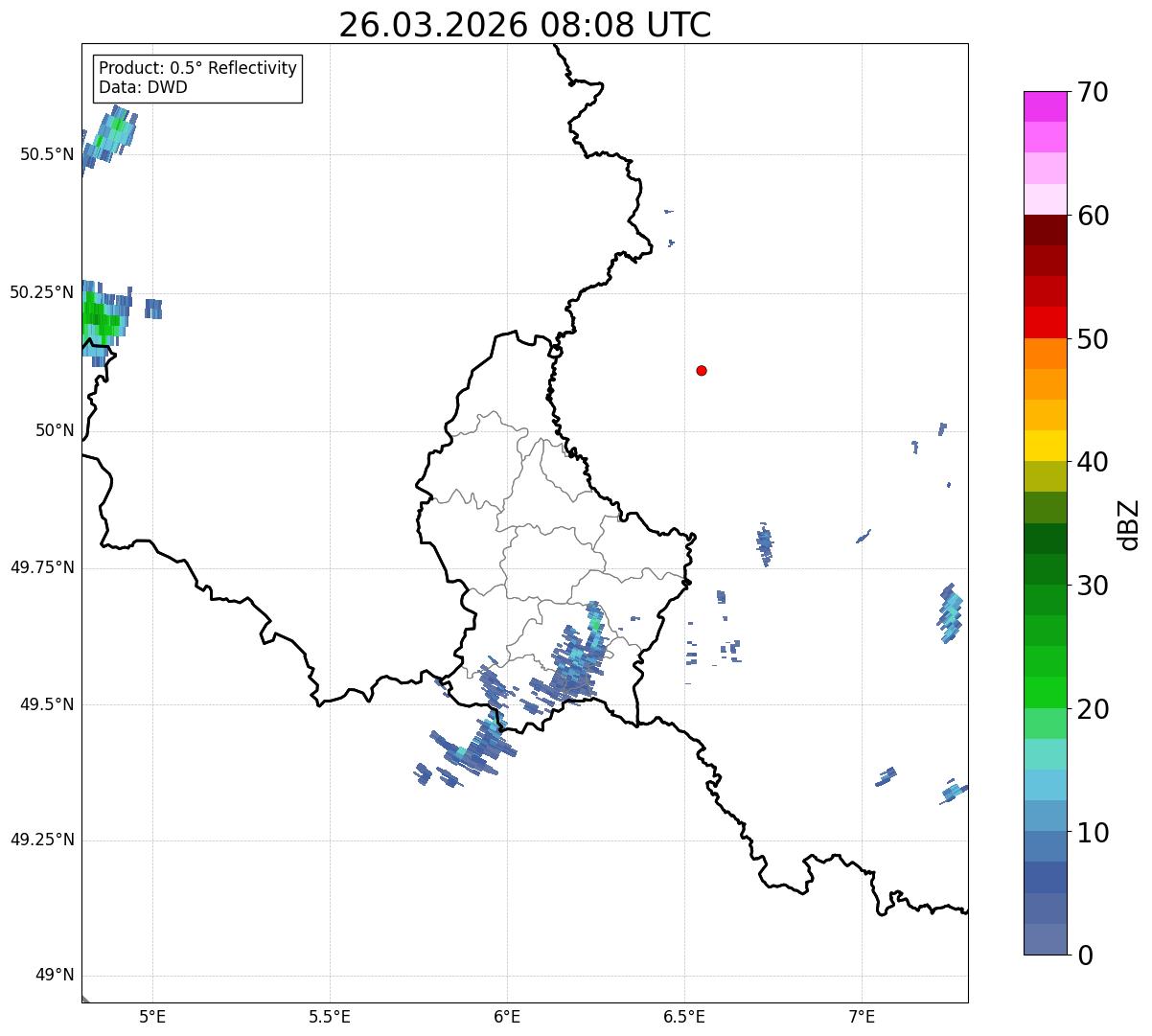The height and width of the screenshot is (1036, 1152).
Task: Click the Product: 0.5° Reflectivity label
Action: point(197,68)
